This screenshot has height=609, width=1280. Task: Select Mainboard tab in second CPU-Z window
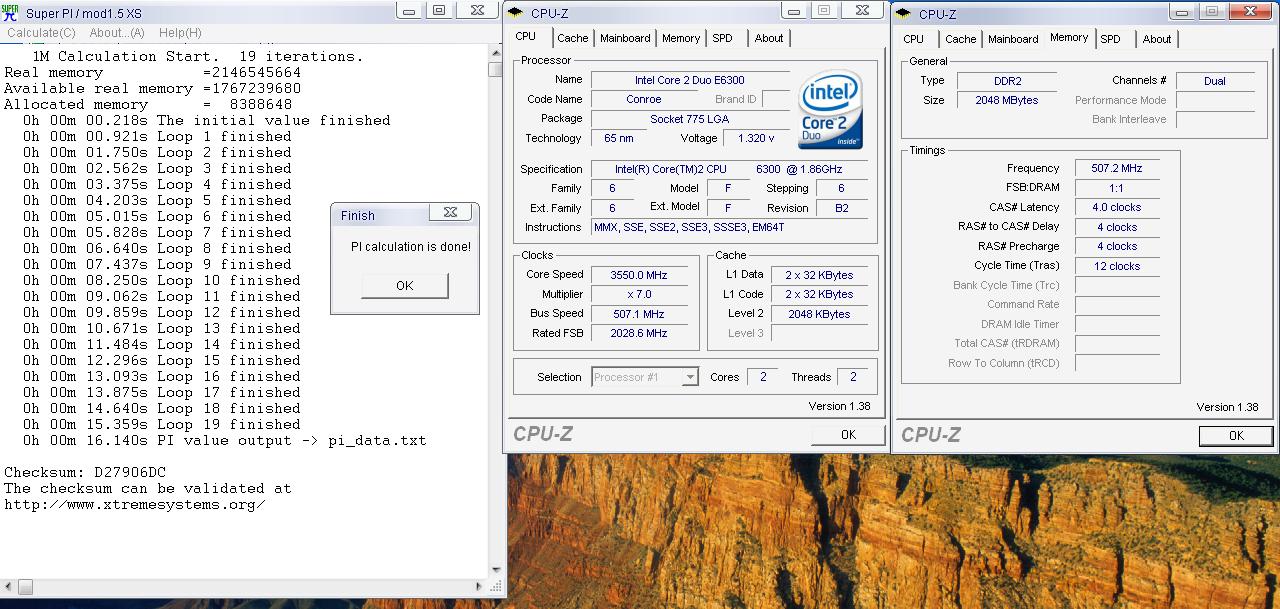coord(1013,39)
